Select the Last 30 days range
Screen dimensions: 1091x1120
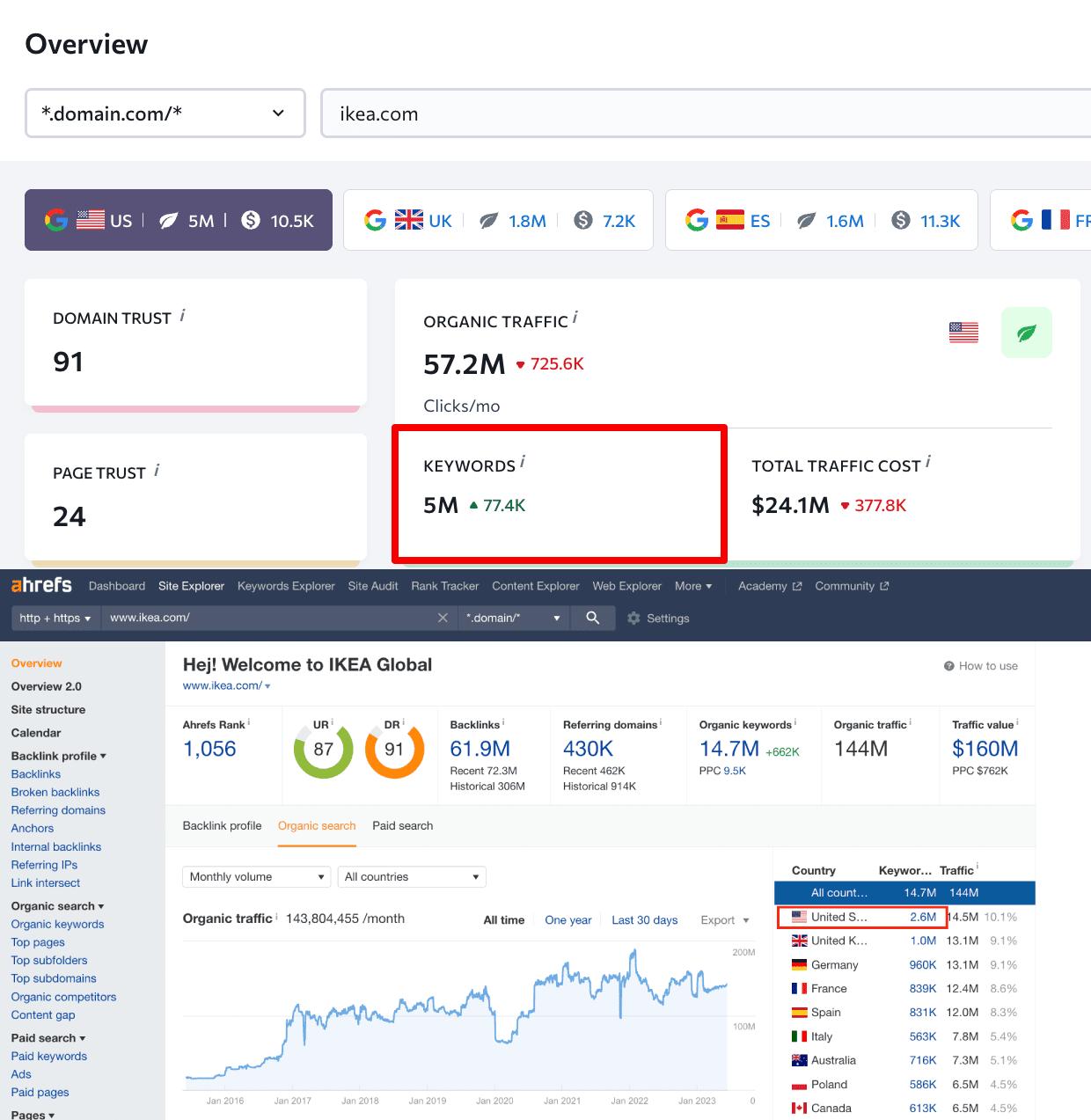[645, 920]
